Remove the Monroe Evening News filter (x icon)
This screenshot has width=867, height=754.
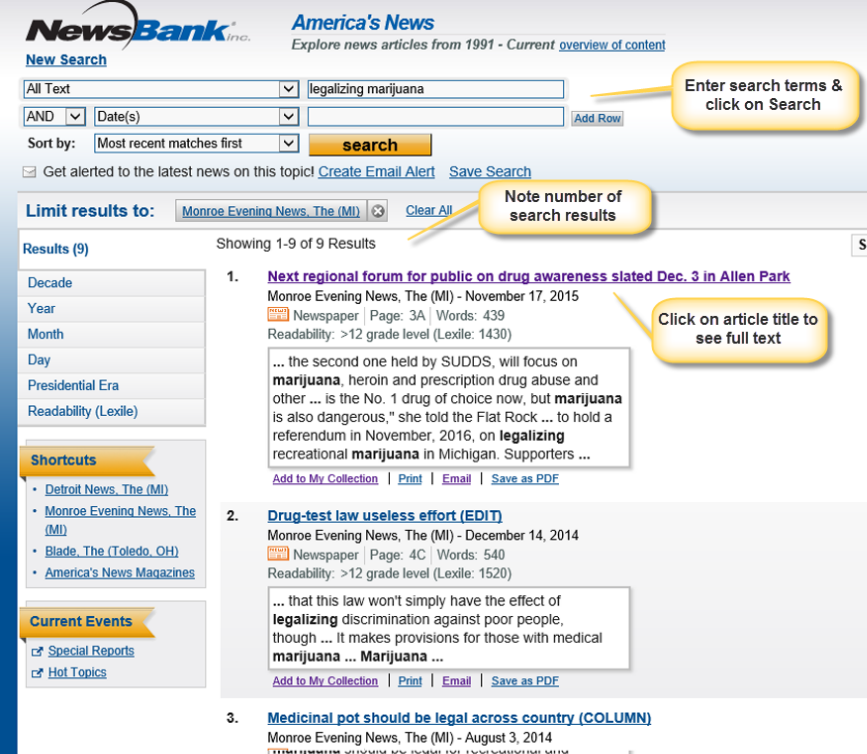click(x=378, y=211)
